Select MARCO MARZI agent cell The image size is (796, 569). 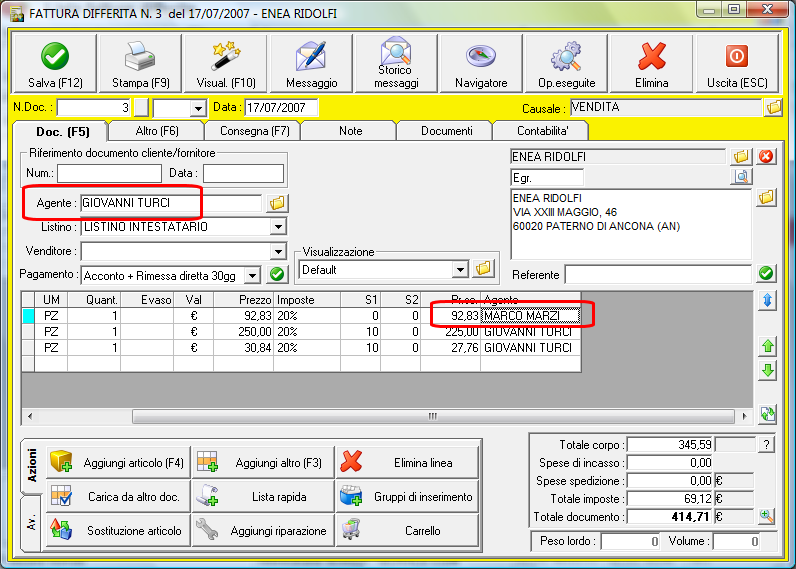[530, 316]
